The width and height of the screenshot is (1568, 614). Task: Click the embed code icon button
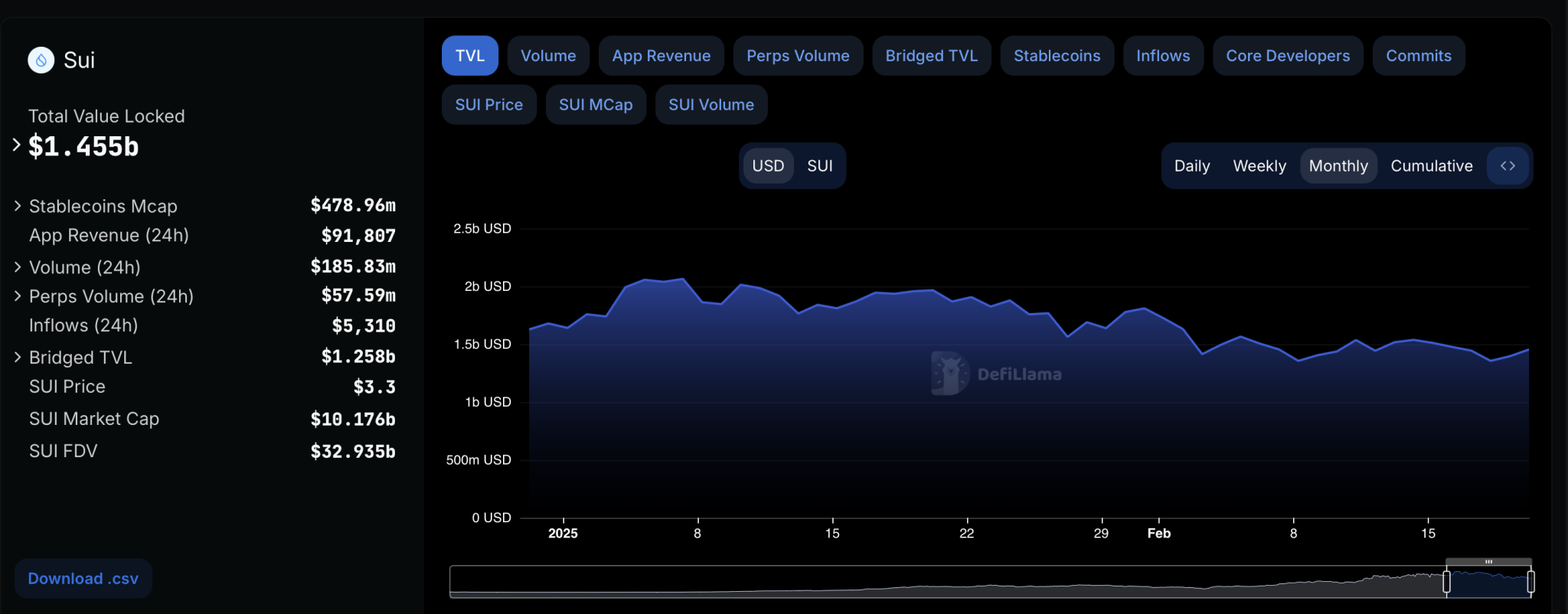pyautogui.click(x=1508, y=165)
